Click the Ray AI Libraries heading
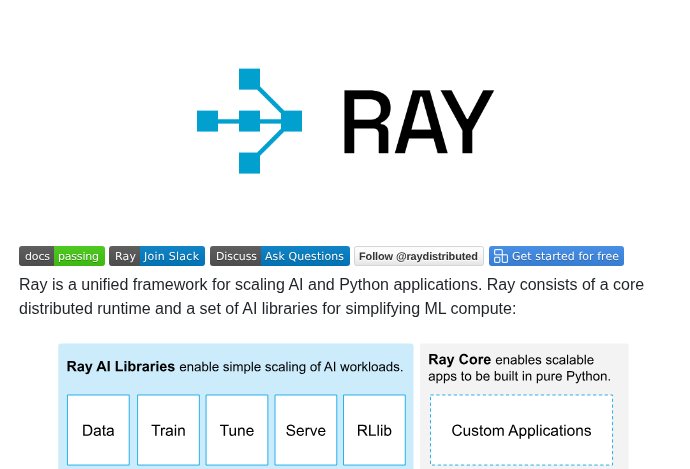Viewport: 690px width, 469px height. coord(121,366)
